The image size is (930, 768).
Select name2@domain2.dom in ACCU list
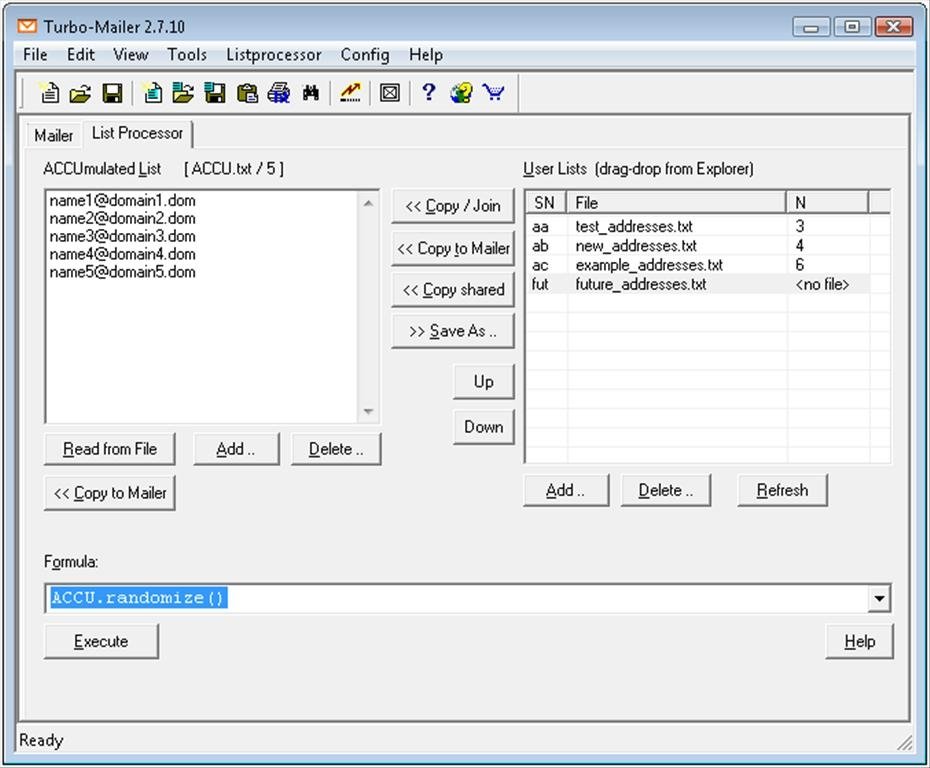pos(122,218)
